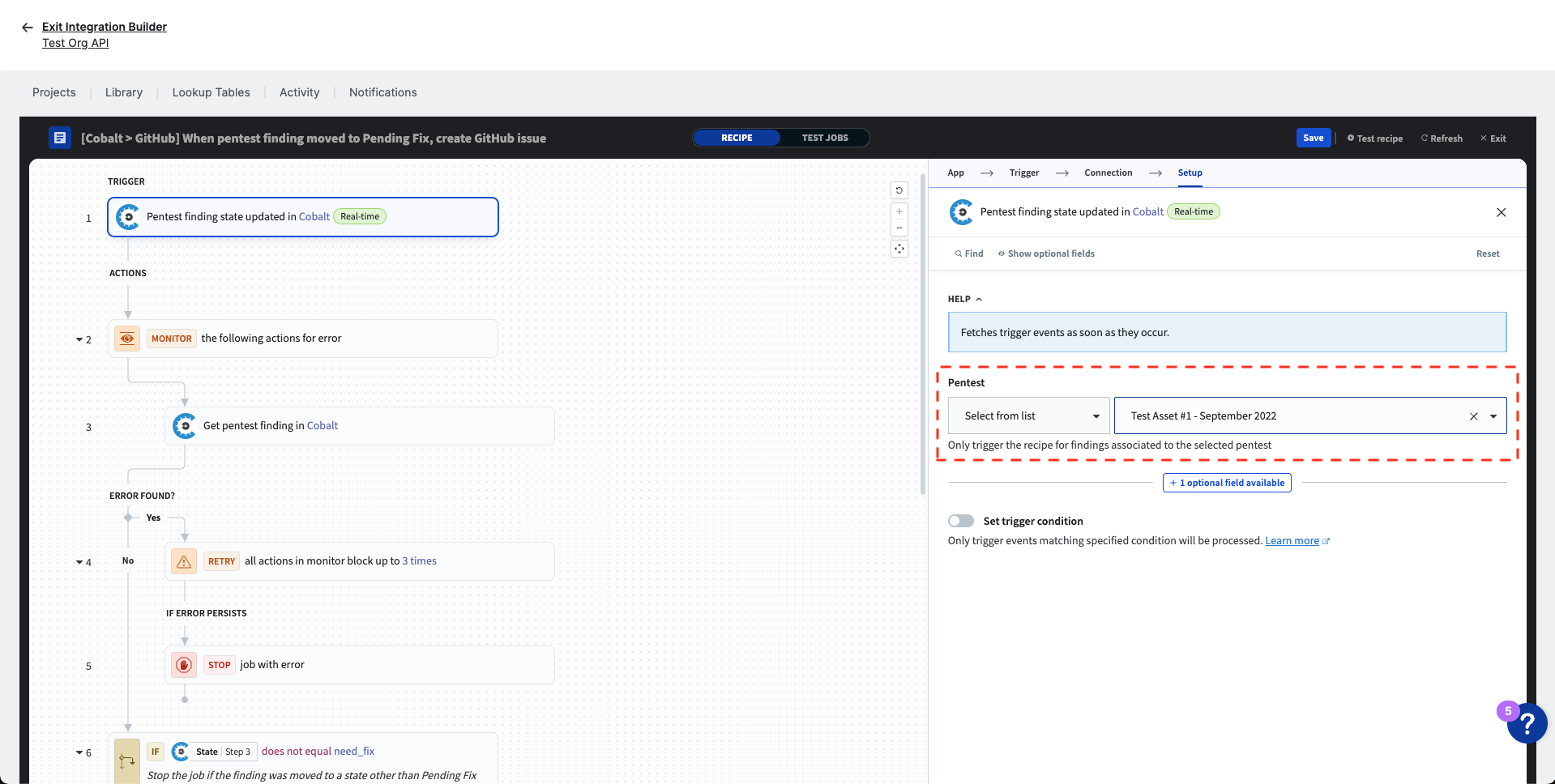Viewport: 1555px width, 784px height.
Task: Click the Find search option
Action: tap(969, 254)
